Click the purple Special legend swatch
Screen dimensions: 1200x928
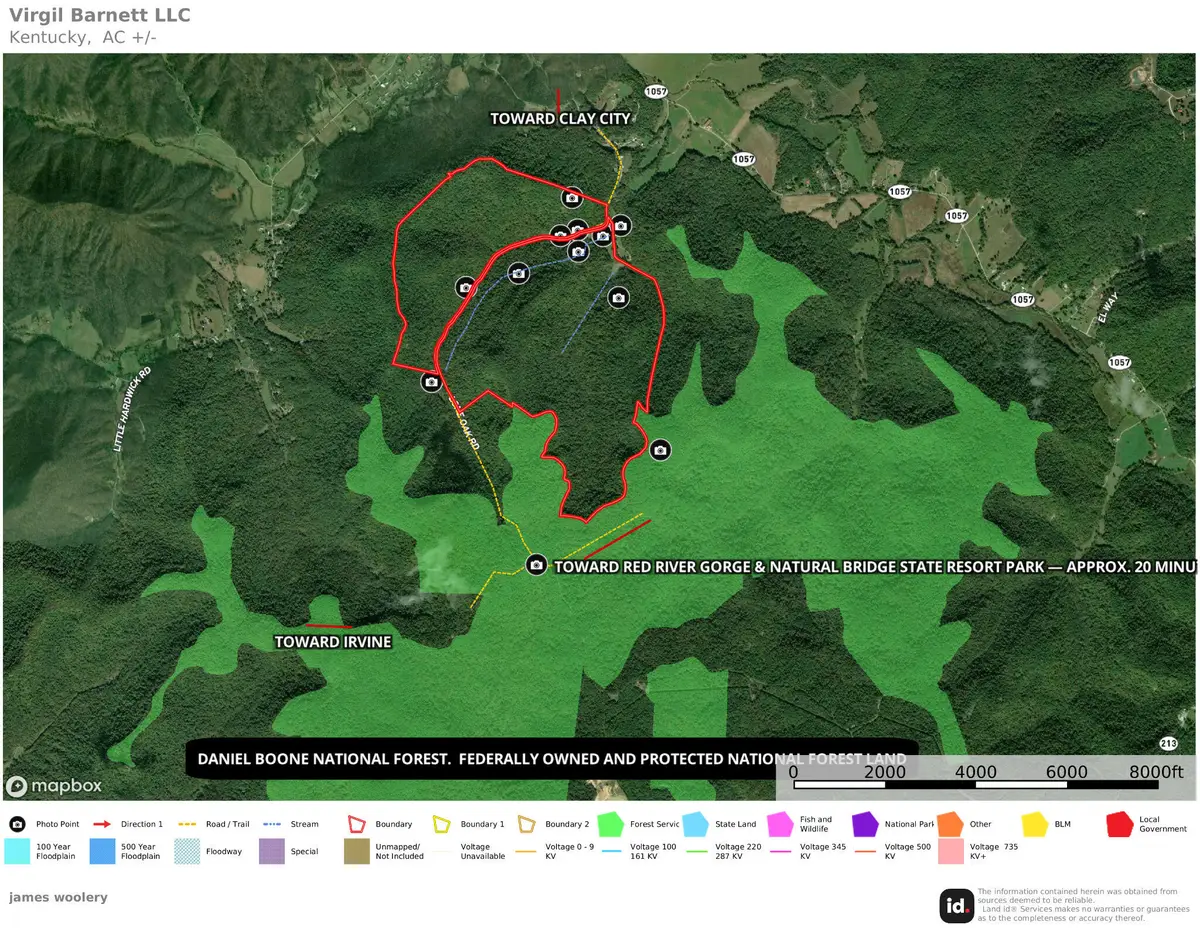point(272,851)
